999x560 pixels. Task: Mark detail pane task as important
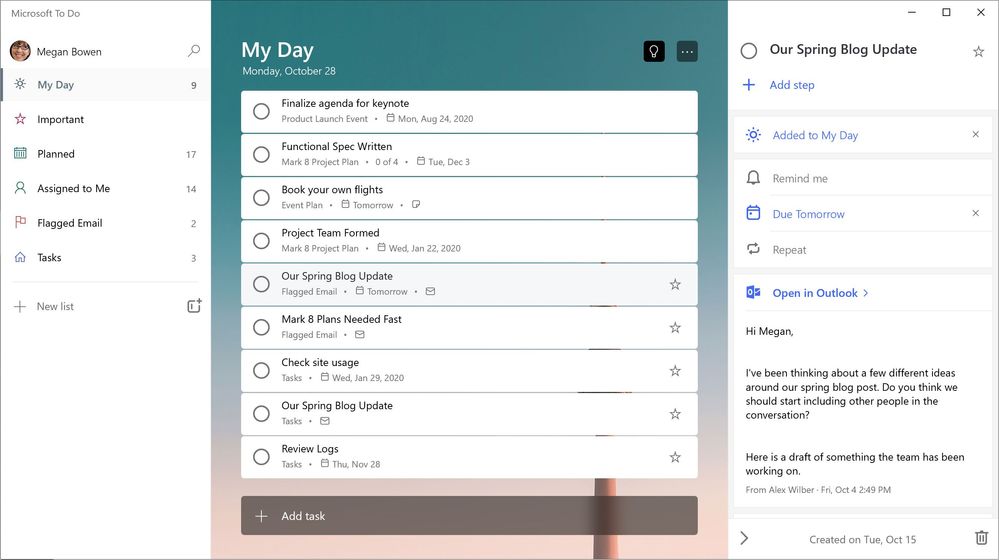(x=979, y=52)
